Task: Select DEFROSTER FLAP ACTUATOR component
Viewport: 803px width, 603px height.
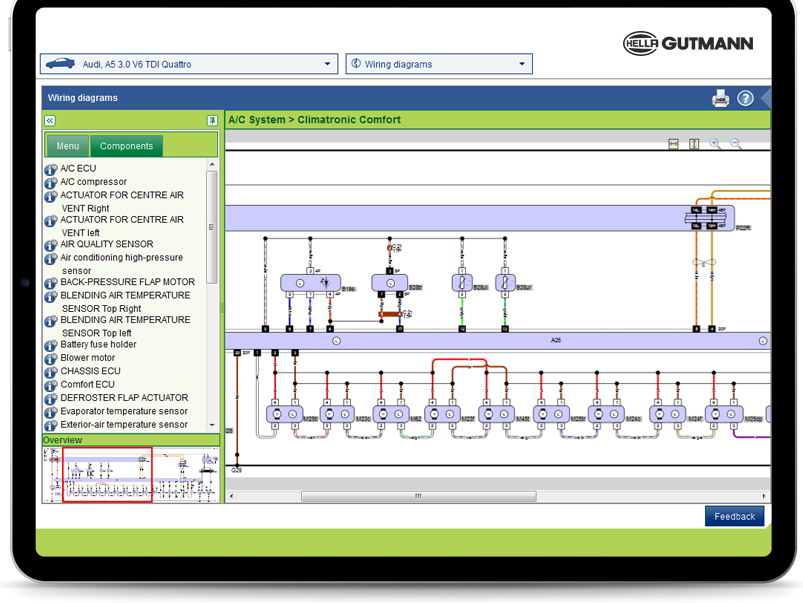Action: coord(124,398)
